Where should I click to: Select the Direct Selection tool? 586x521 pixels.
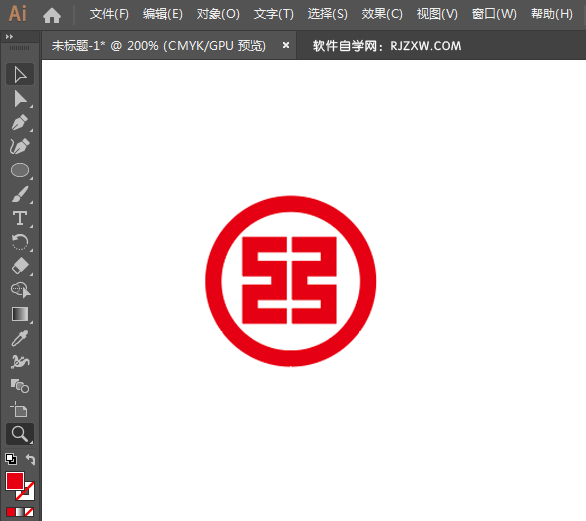click(20, 99)
